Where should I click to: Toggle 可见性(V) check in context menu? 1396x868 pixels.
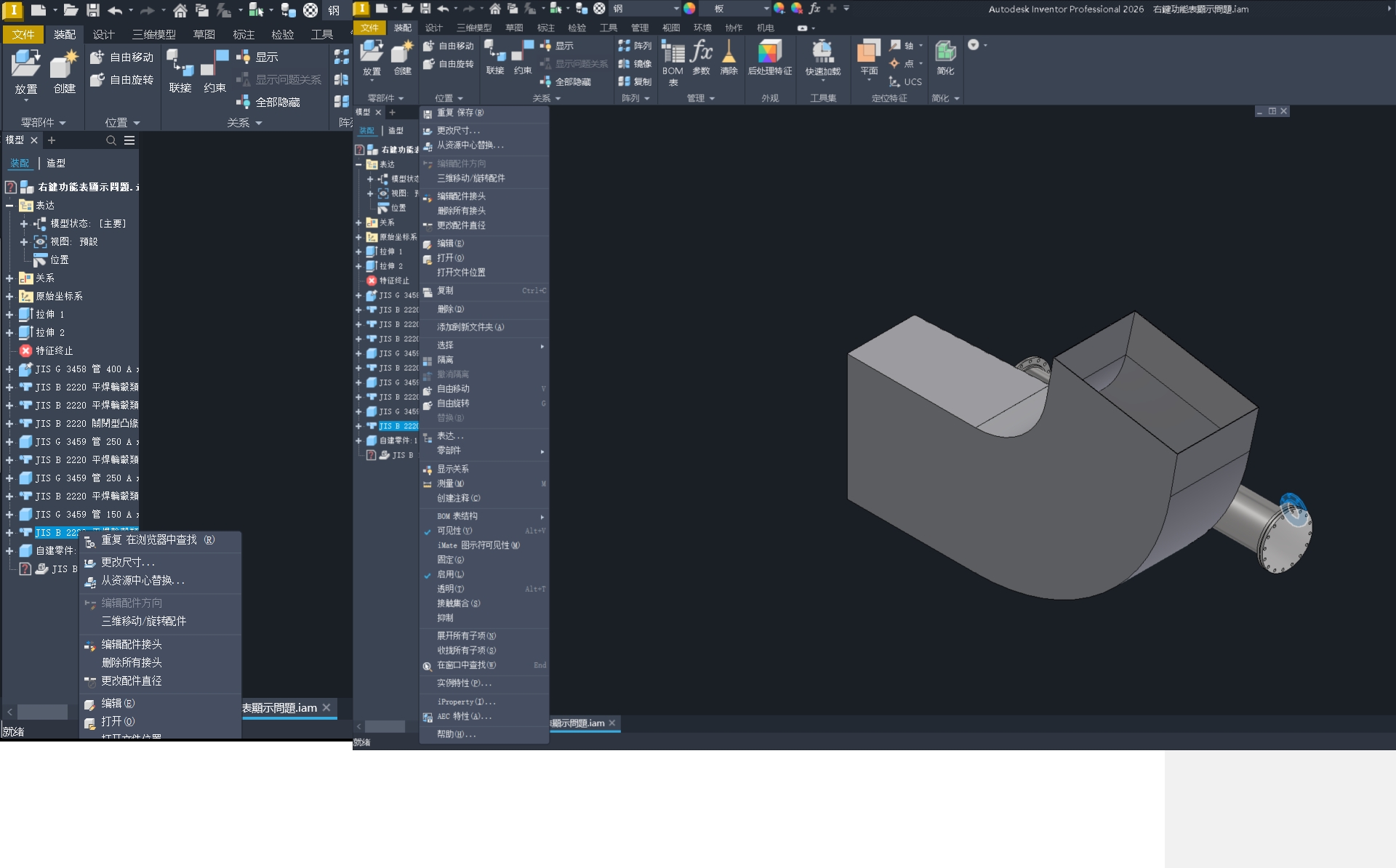click(x=484, y=531)
